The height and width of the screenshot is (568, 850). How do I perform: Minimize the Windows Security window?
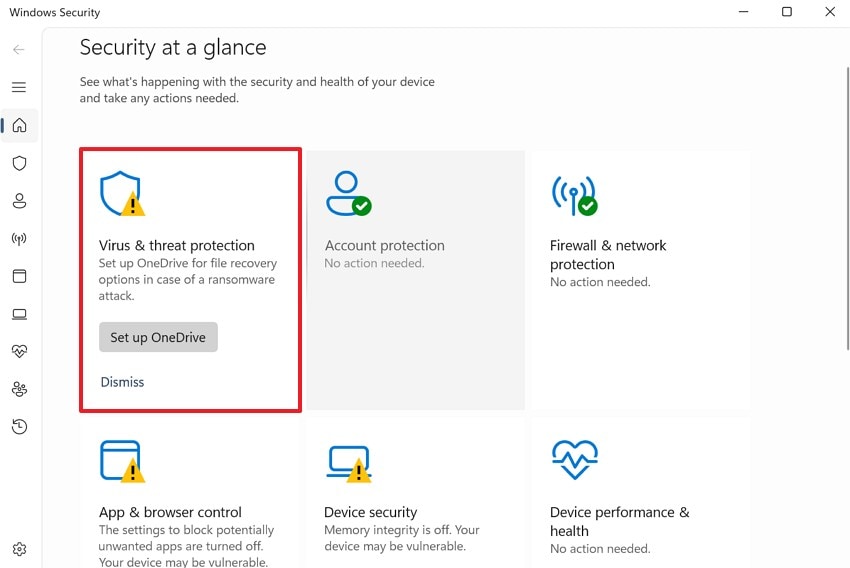pos(744,11)
